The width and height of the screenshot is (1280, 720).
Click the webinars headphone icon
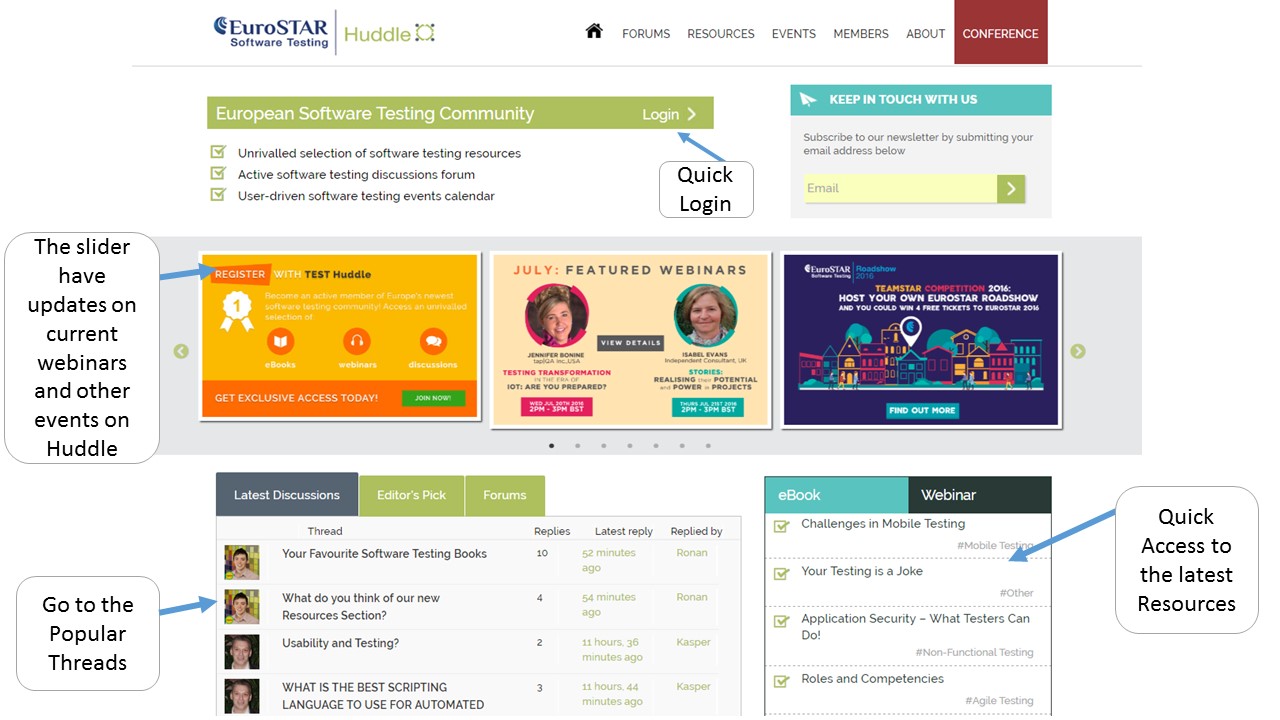[356, 342]
